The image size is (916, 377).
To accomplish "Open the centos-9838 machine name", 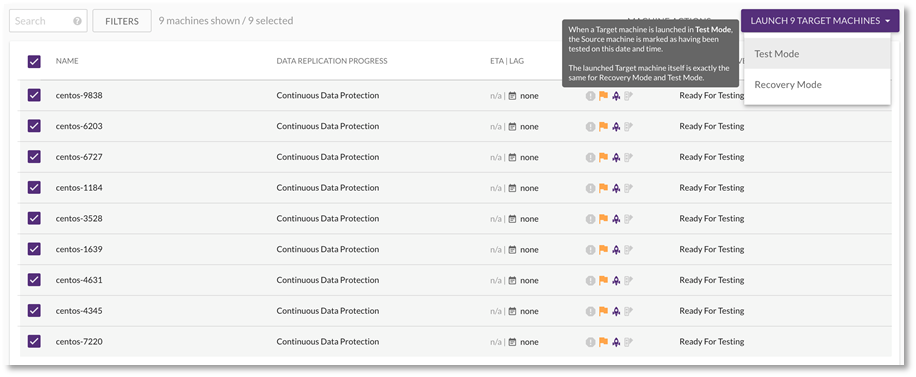I will (79, 95).
